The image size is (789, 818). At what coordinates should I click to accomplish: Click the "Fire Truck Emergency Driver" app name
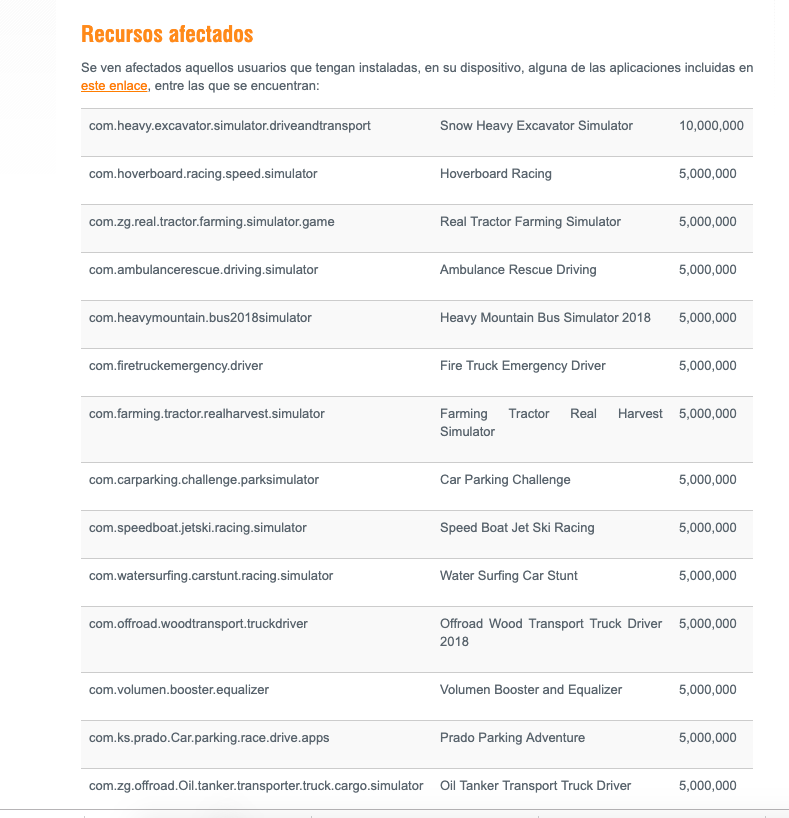523,366
